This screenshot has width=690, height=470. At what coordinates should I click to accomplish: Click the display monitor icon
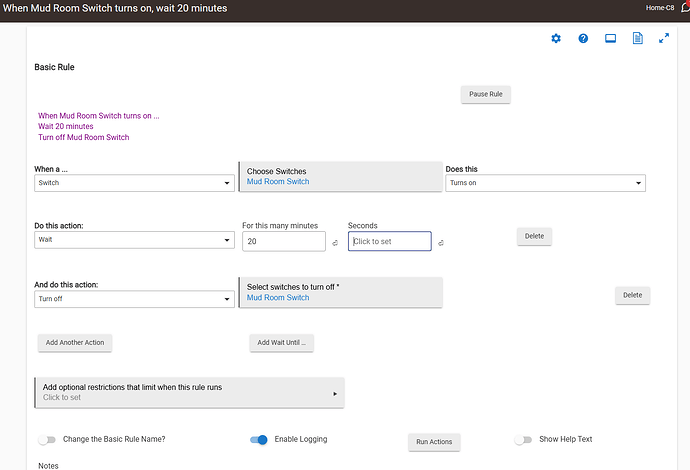point(610,38)
